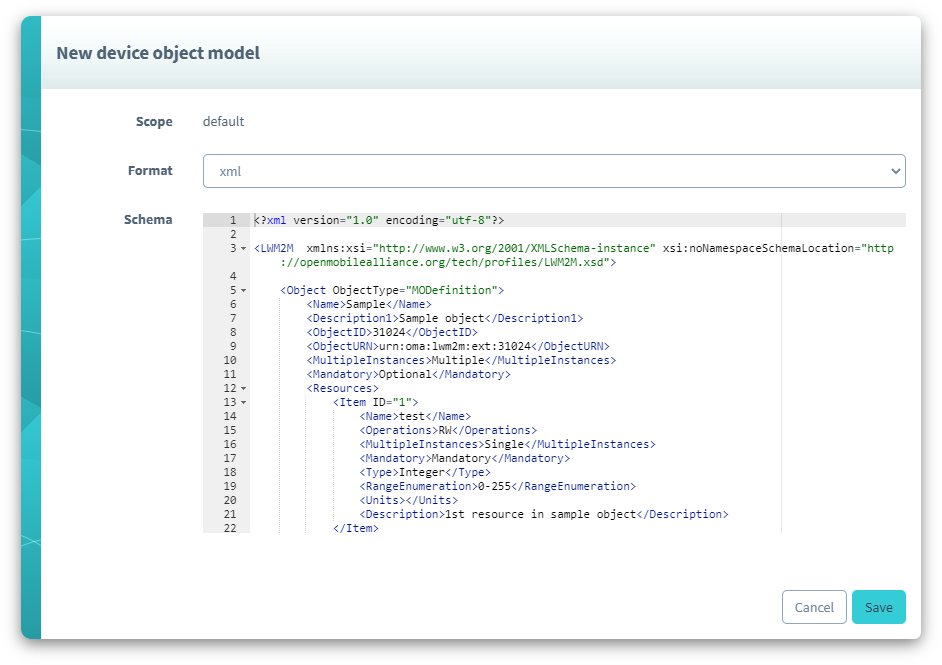
Task: Click line number 10 in the gutter
Action: pyautogui.click(x=229, y=359)
